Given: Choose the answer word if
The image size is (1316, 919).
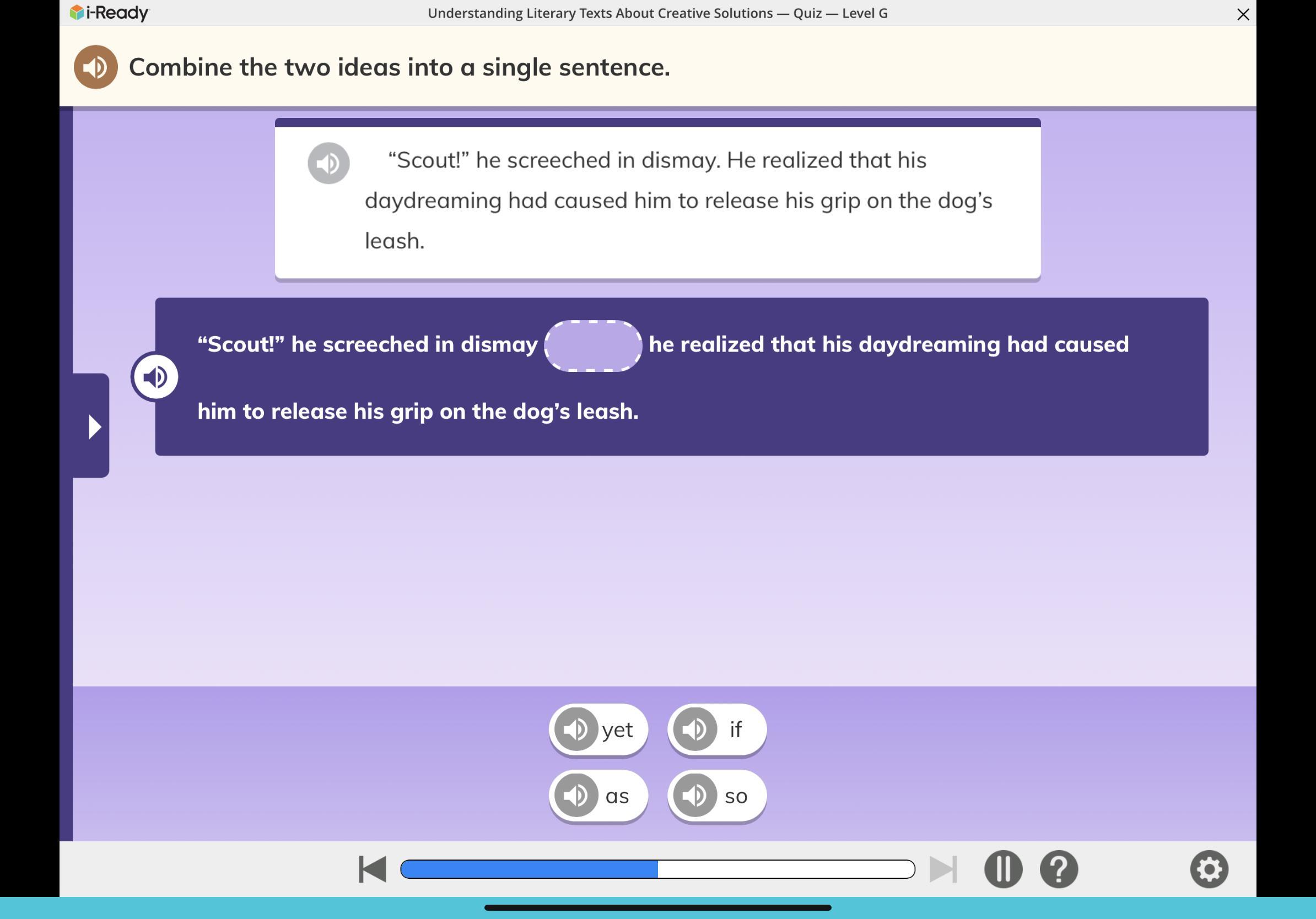Looking at the screenshot, I should point(736,730).
